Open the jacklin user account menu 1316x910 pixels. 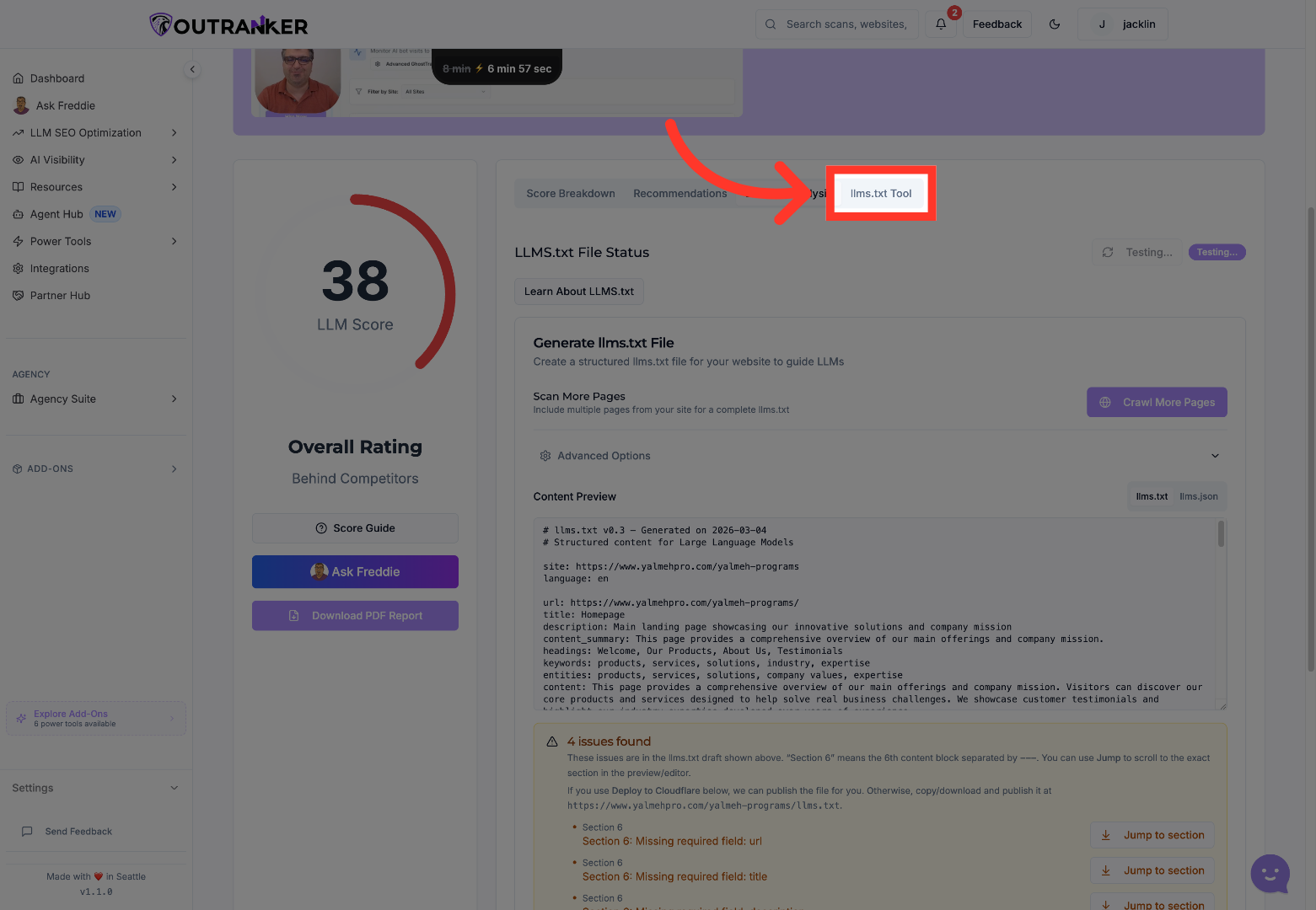click(x=1123, y=24)
